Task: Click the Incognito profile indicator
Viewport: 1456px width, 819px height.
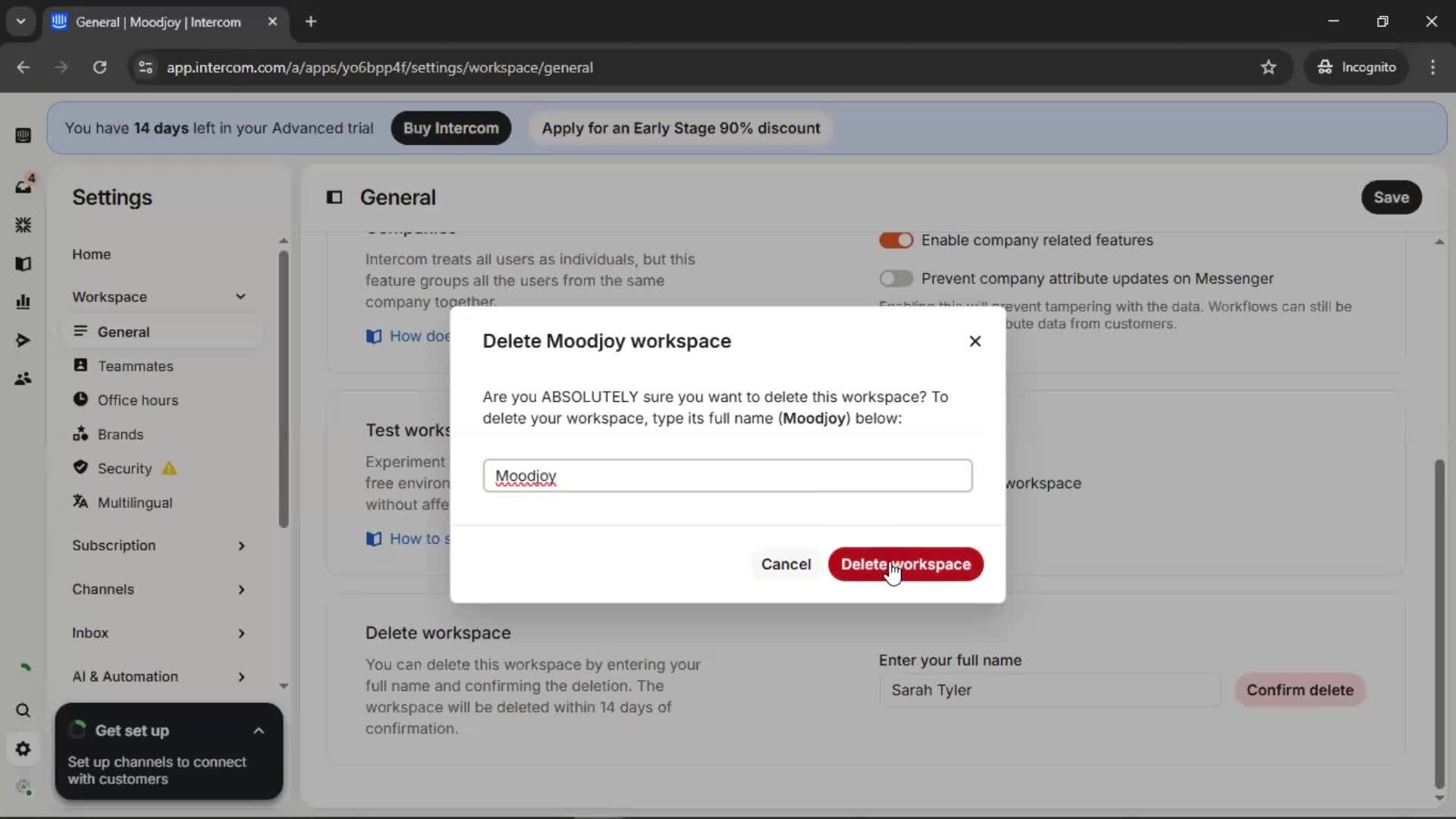Action: click(x=1356, y=67)
